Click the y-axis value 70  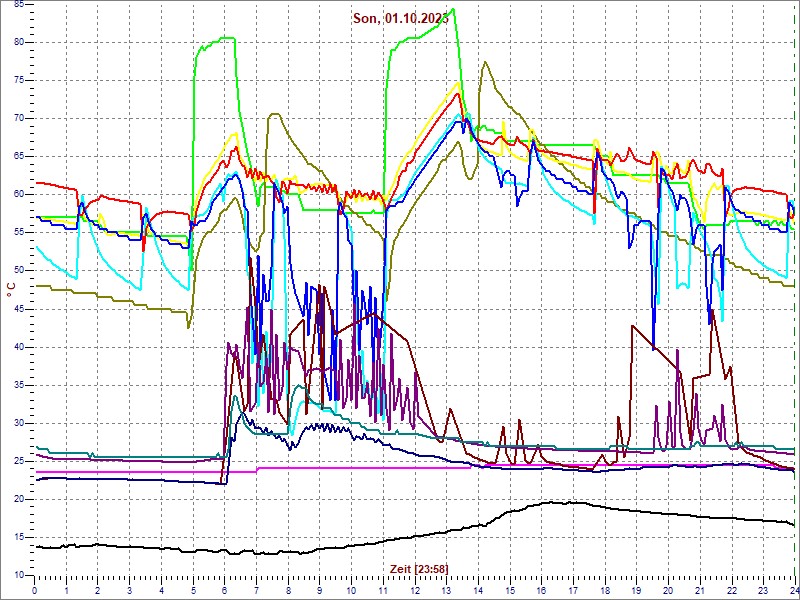coord(19,118)
